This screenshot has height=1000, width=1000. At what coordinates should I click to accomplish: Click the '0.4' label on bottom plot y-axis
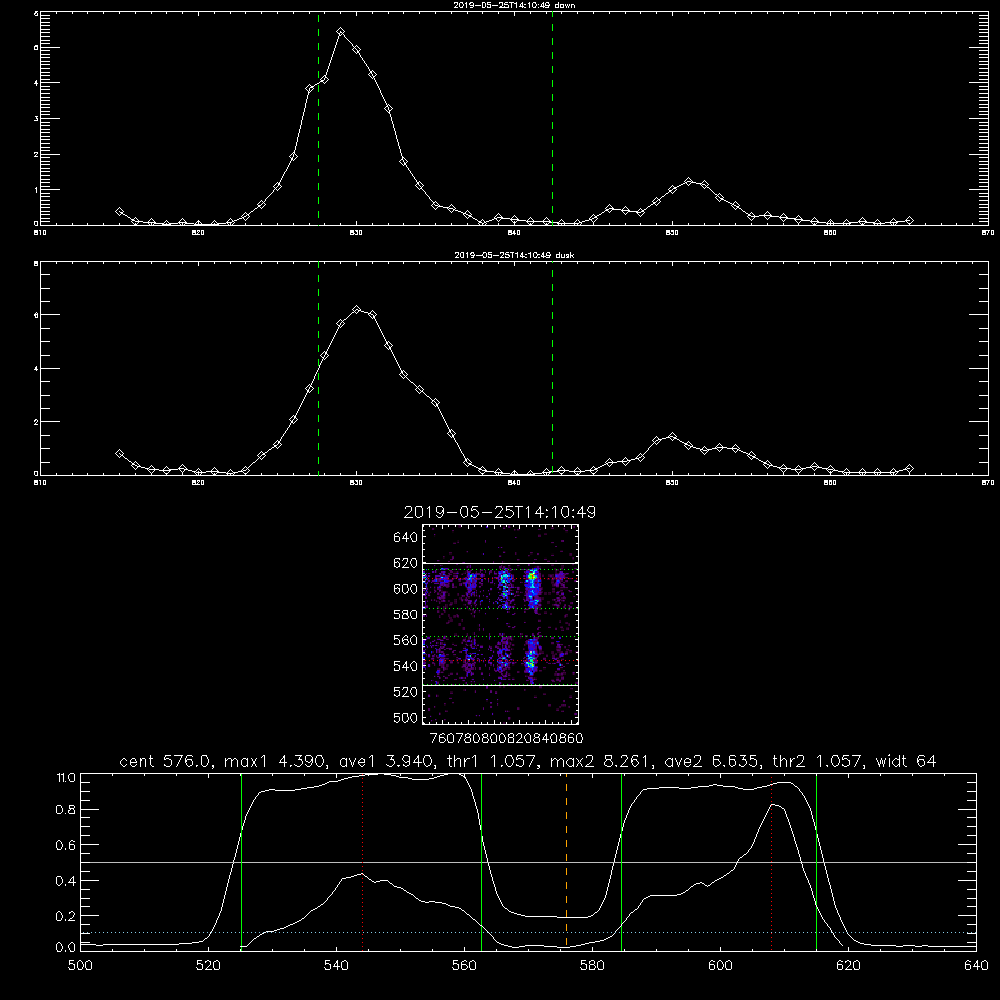click(x=66, y=881)
